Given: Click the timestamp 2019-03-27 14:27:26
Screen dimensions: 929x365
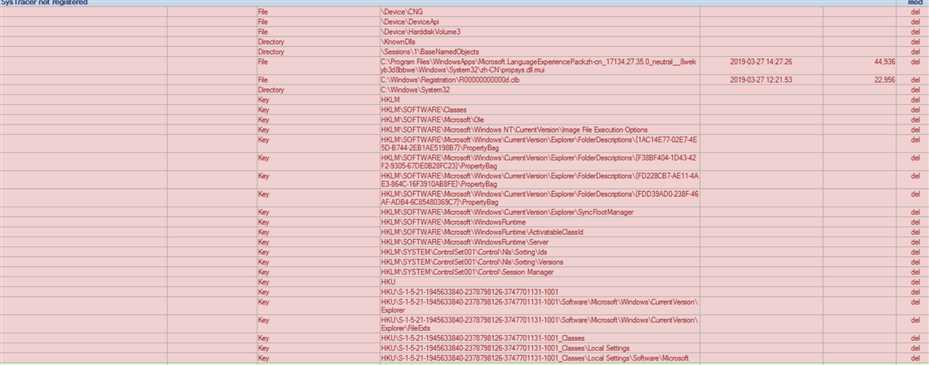Looking at the screenshot, I should point(761,61).
